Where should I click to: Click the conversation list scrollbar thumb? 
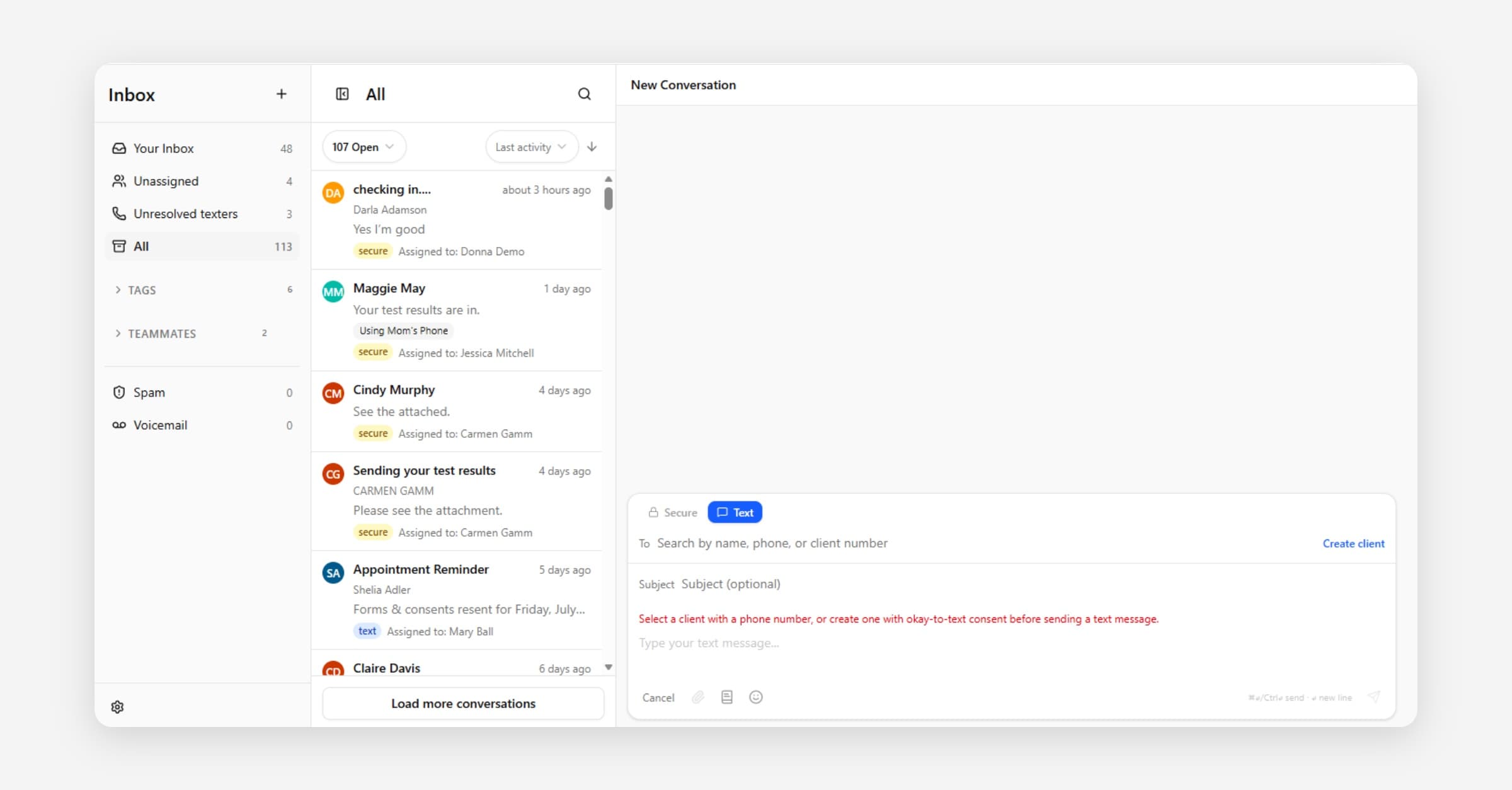coord(608,198)
